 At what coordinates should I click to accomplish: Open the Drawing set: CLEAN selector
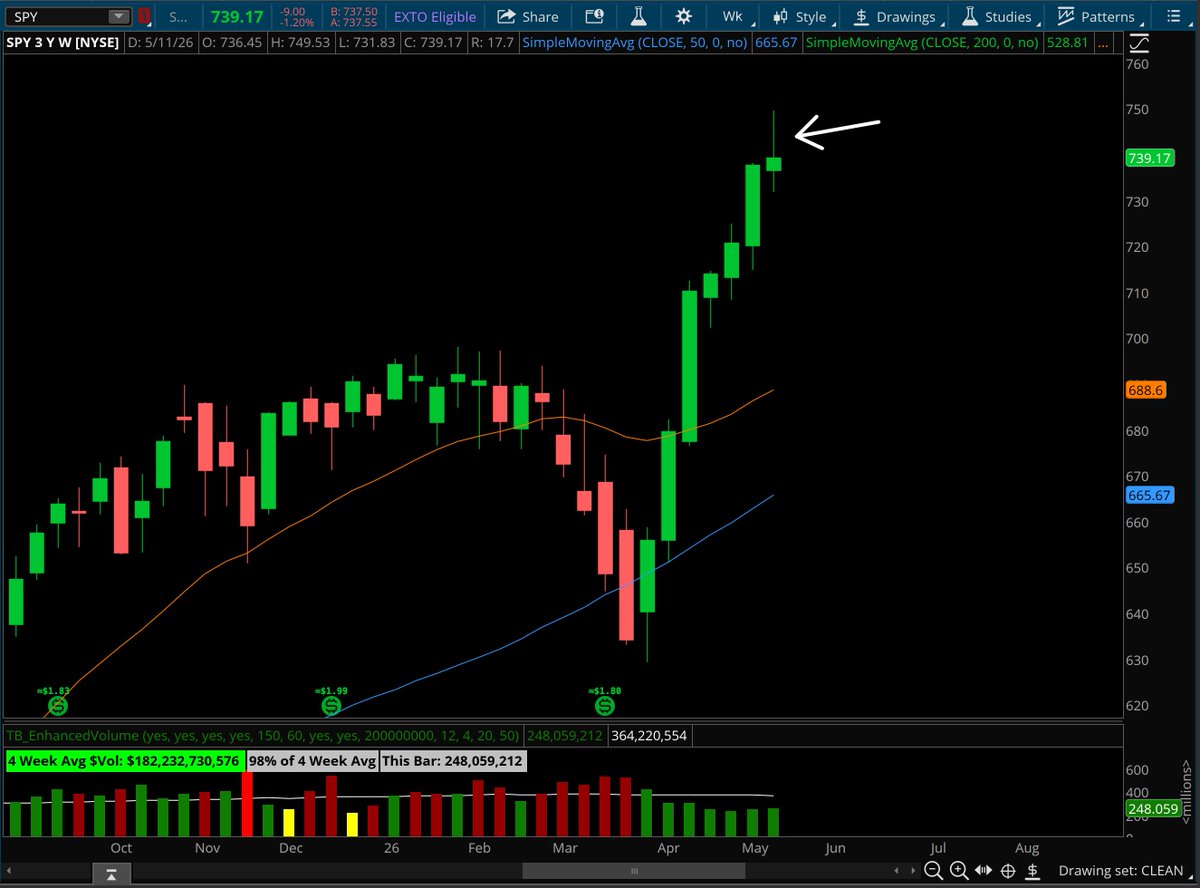[x=1123, y=871]
